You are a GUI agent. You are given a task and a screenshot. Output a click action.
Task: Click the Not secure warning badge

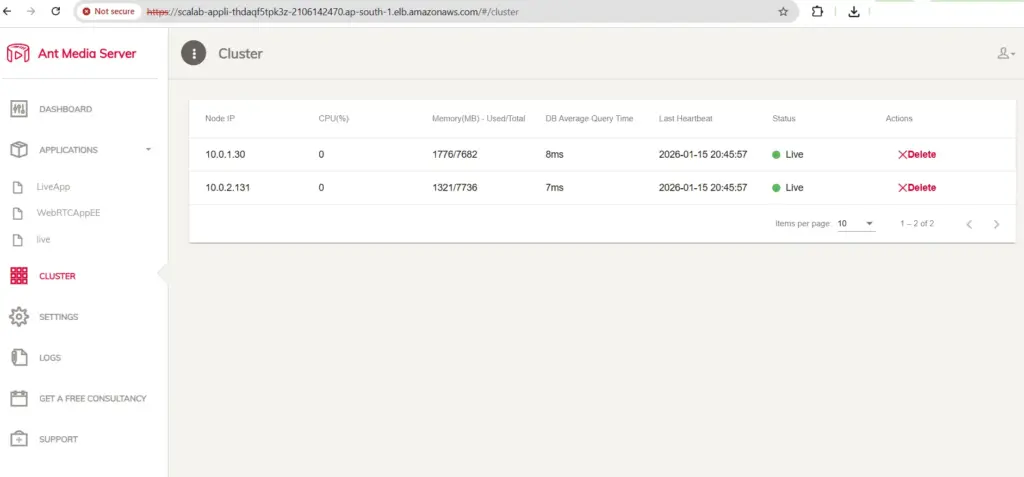[108, 11]
